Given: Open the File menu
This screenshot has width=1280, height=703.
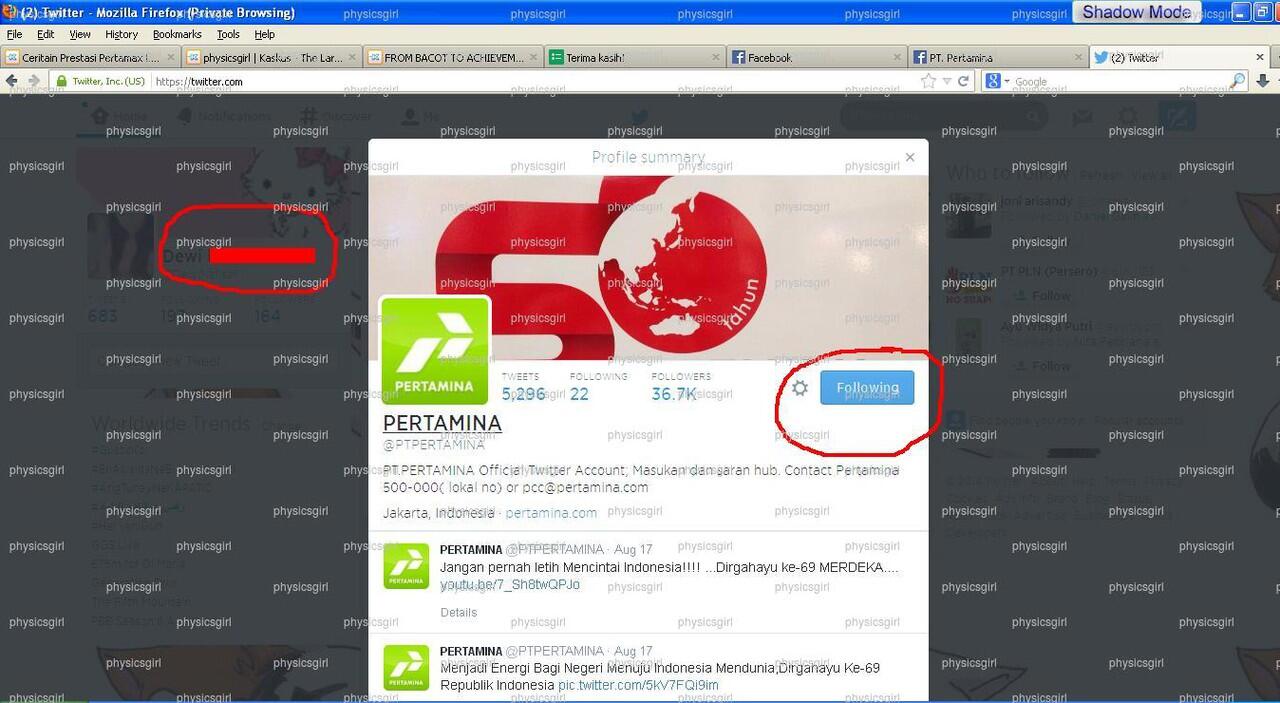Looking at the screenshot, I should coord(15,34).
